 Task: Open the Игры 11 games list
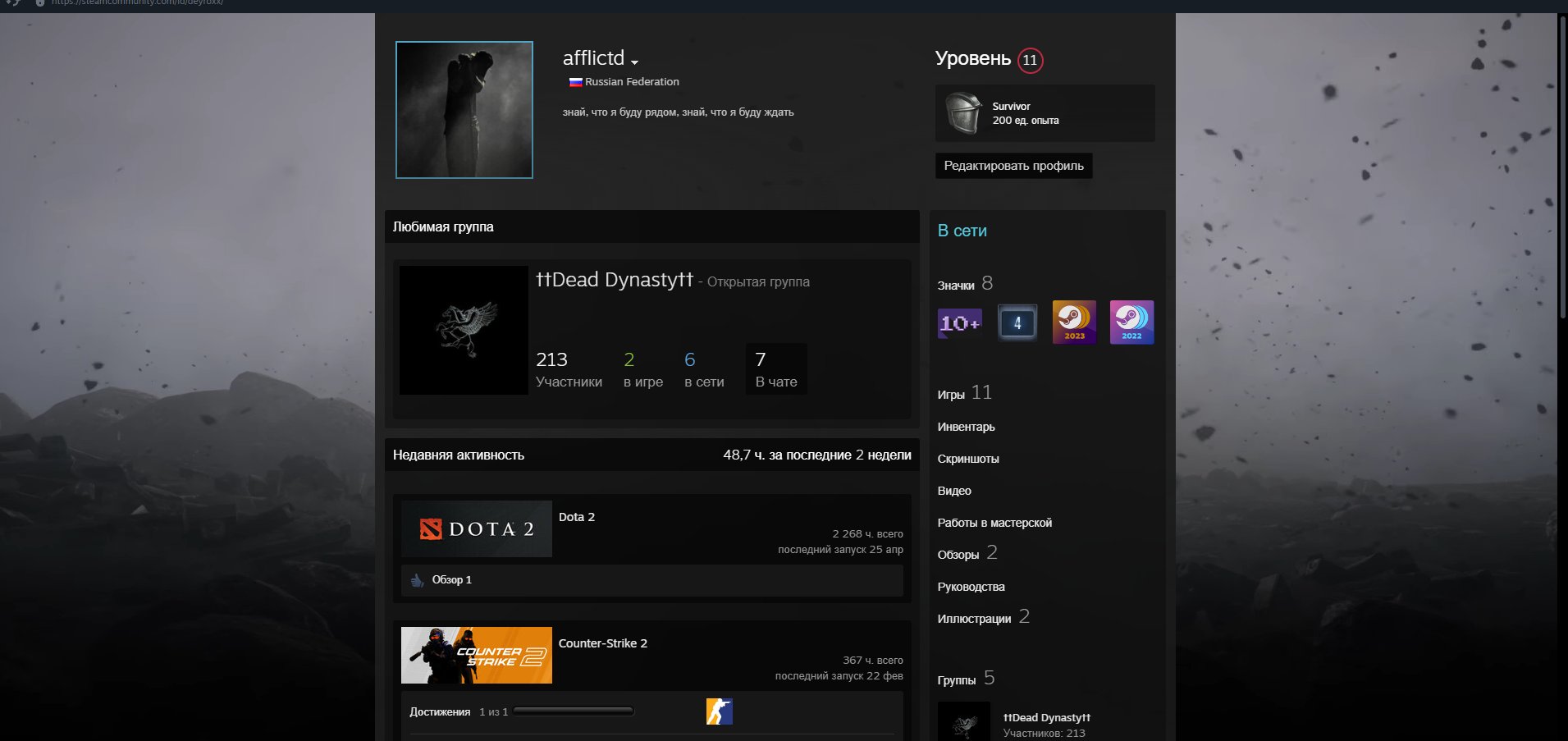pos(965,393)
